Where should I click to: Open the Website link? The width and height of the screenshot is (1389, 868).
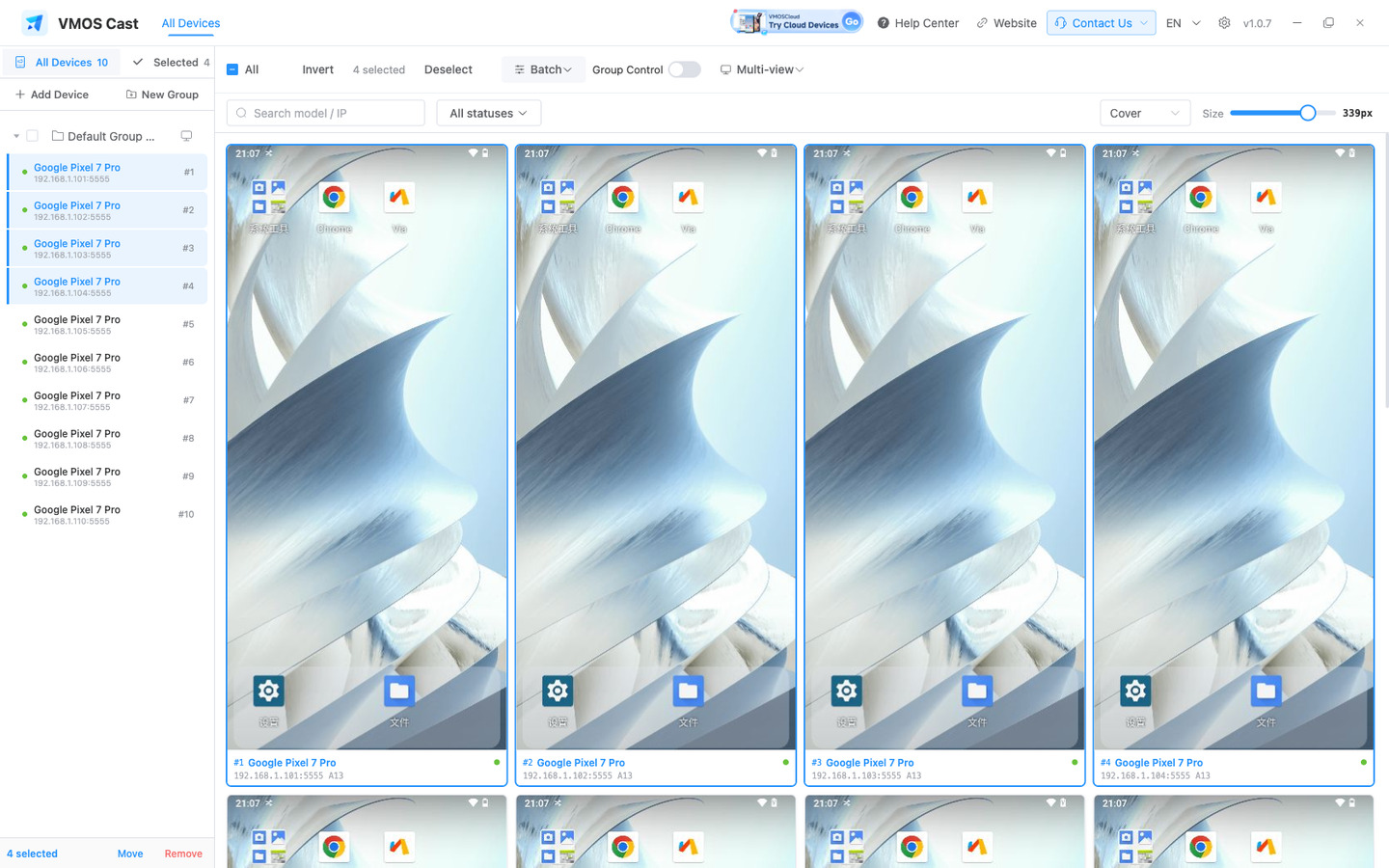1006,23
